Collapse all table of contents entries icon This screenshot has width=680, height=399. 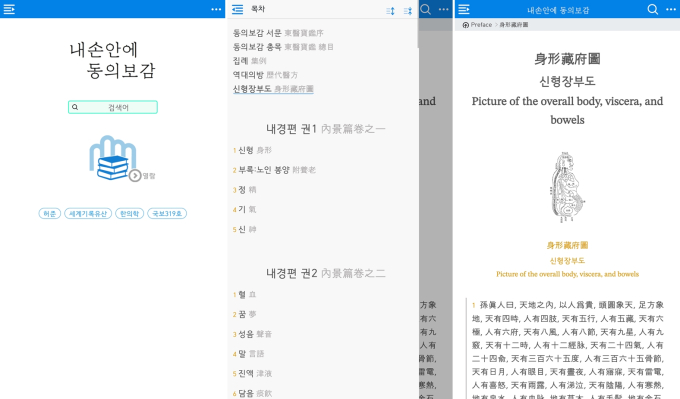tap(408, 11)
